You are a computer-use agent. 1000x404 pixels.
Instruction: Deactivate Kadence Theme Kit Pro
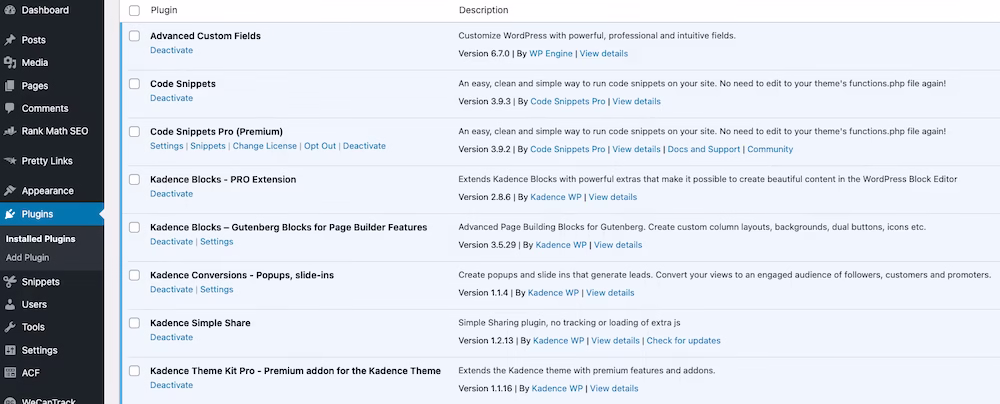(x=172, y=385)
